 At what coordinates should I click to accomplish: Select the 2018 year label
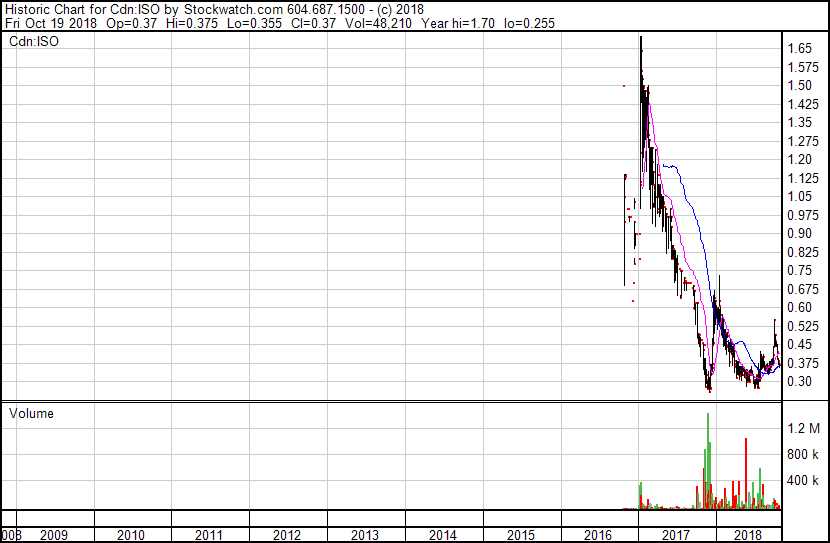tap(748, 535)
